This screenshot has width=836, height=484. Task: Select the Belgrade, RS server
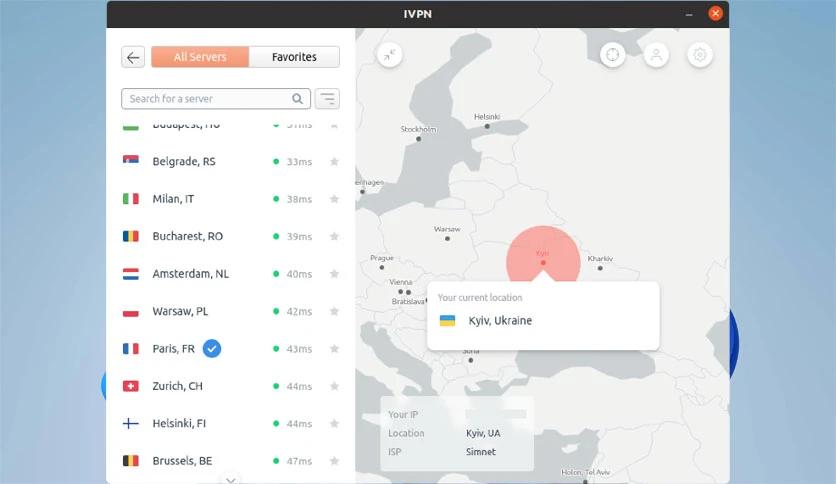230,162
